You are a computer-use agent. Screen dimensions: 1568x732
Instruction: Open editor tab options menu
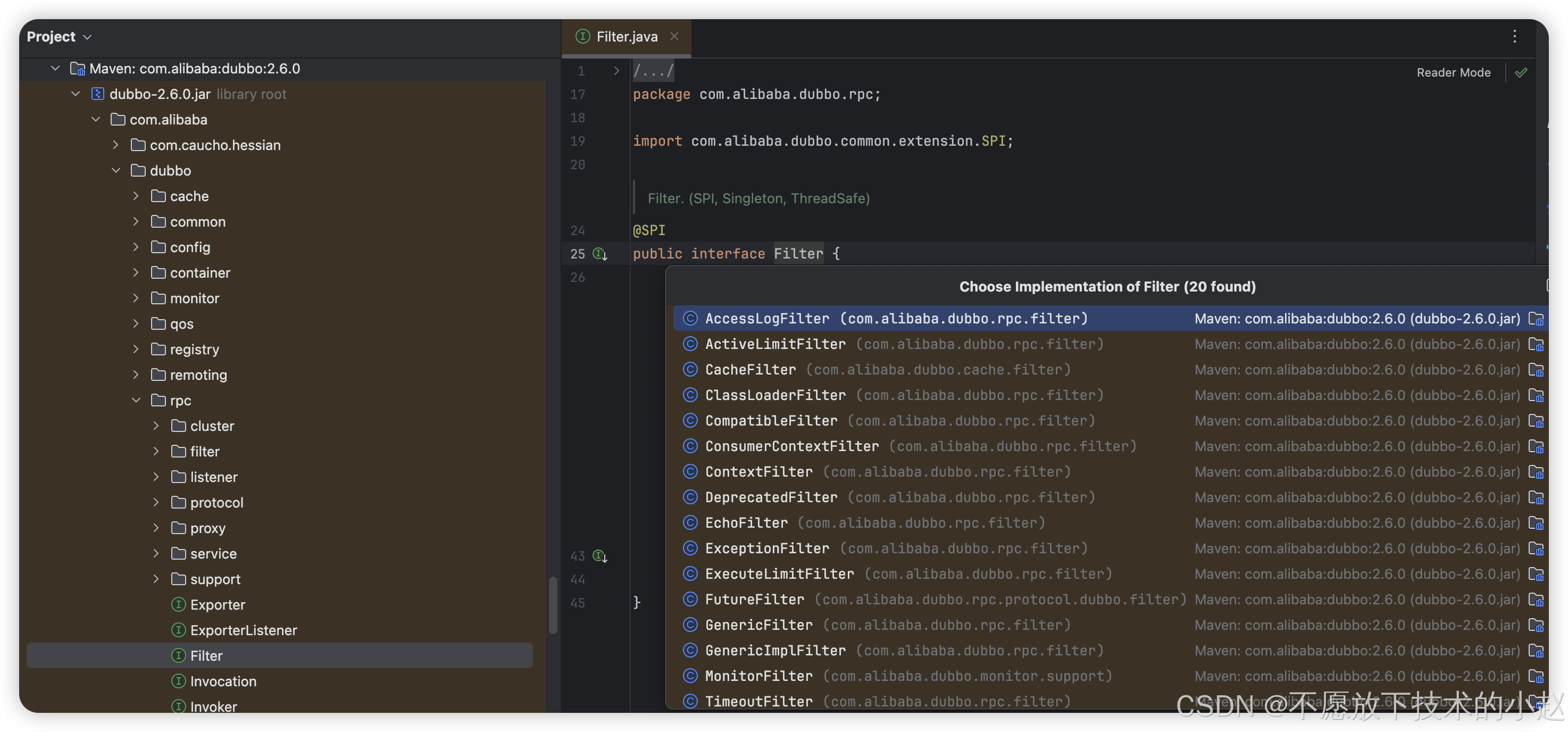click(x=1514, y=37)
